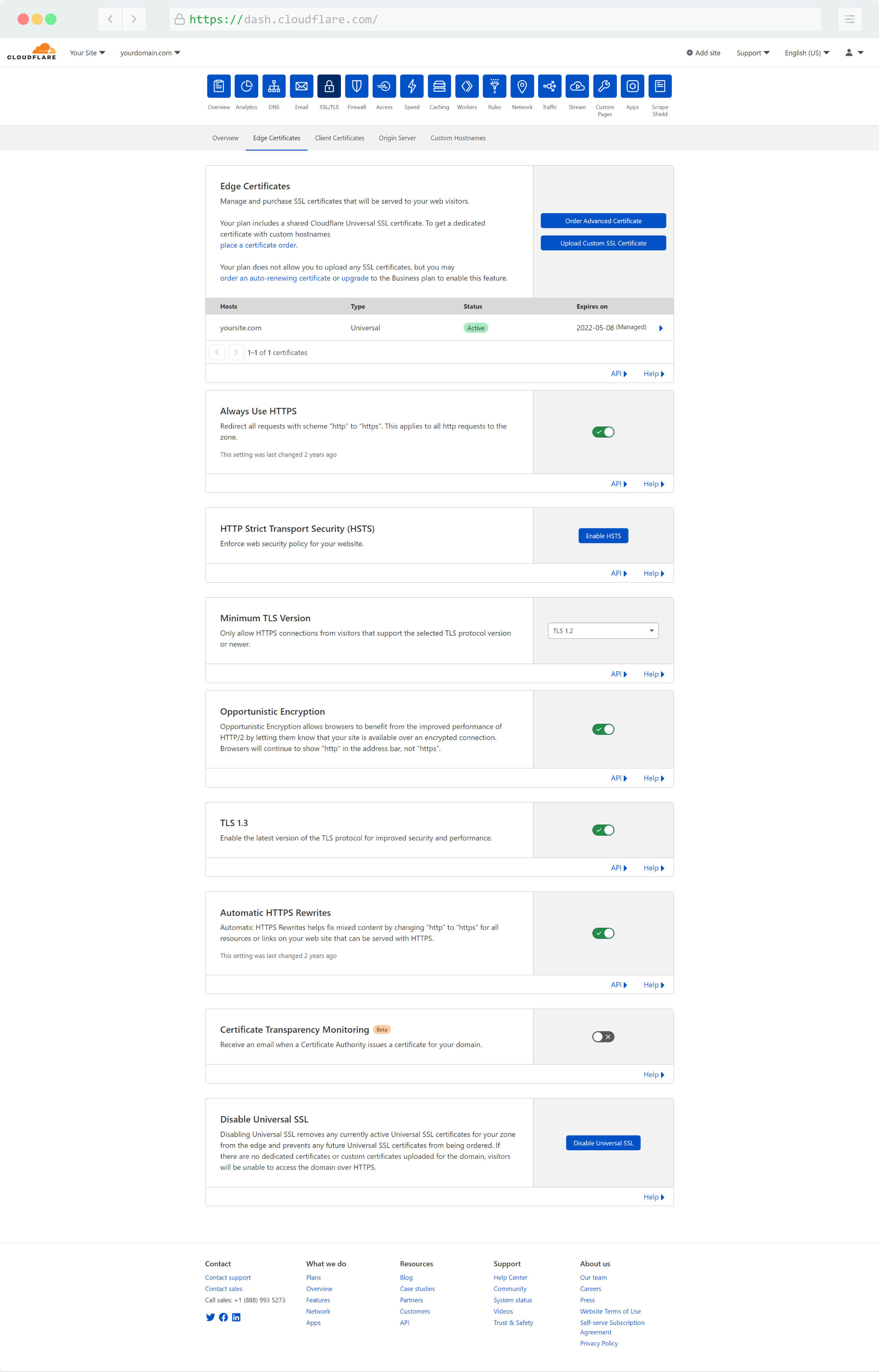Toggle the TLS 1.3 switch

pos(603,830)
